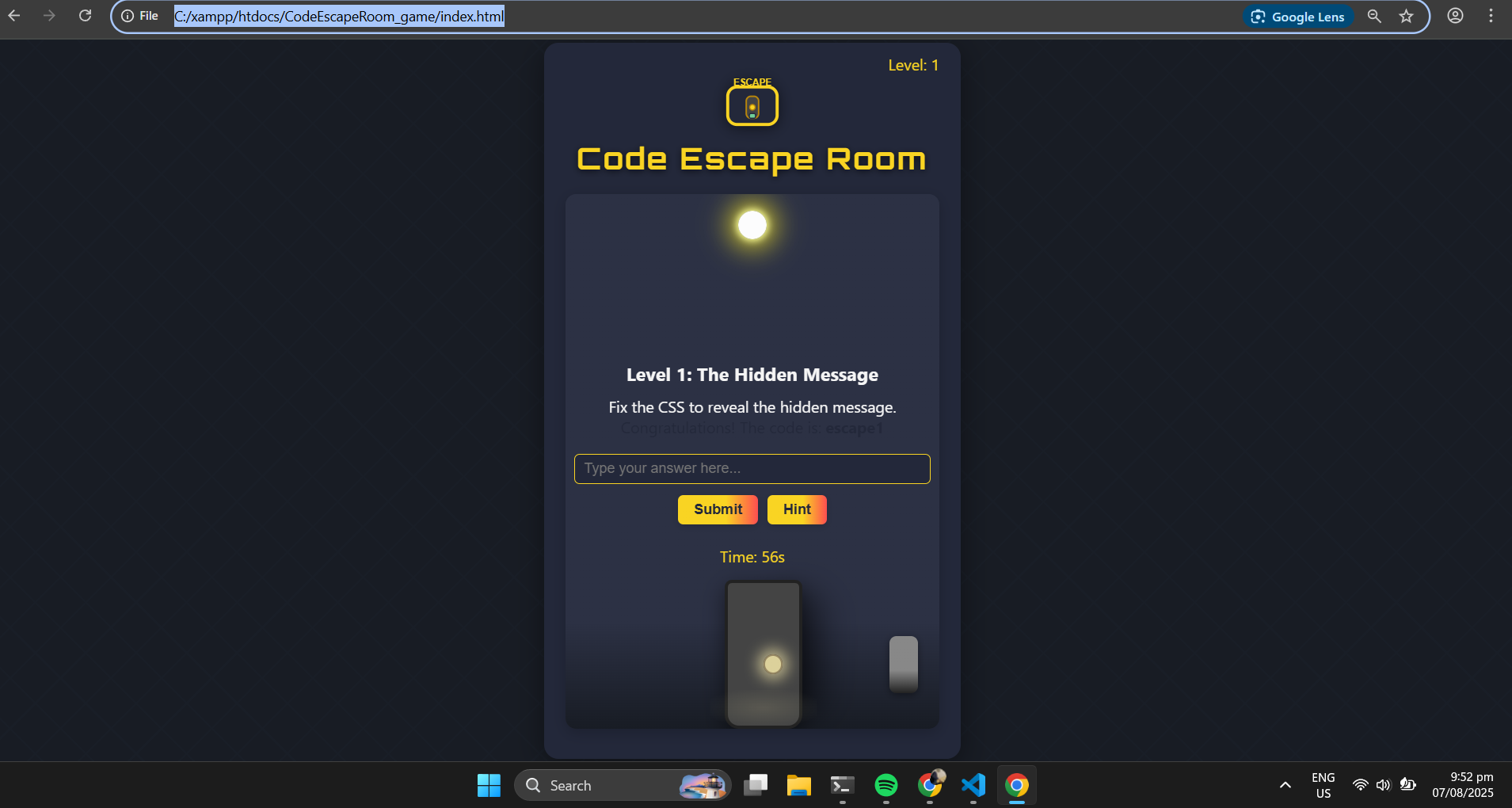Launch Visual Studio Code from taskbar
The width and height of the screenshot is (1512, 808).
[973, 785]
